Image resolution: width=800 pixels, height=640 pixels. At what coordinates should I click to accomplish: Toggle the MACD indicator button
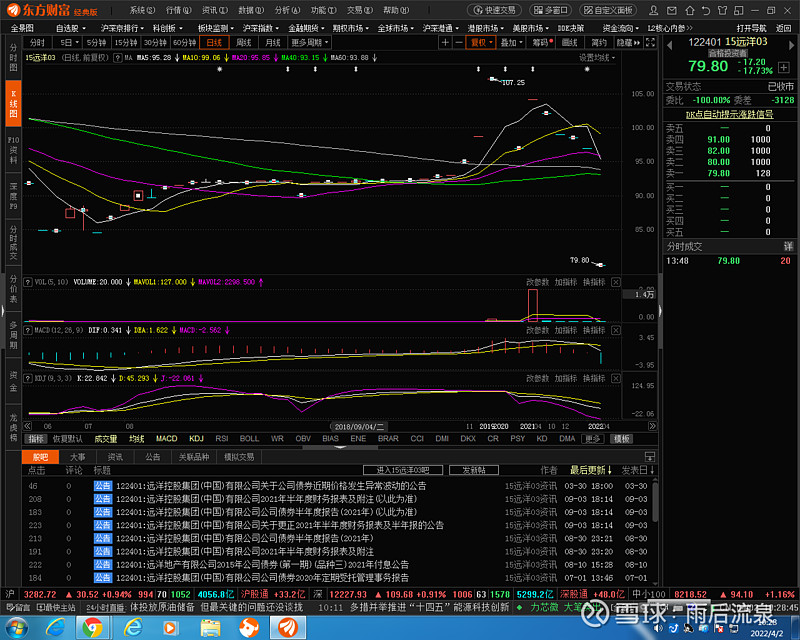pyautogui.click(x=166, y=439)
